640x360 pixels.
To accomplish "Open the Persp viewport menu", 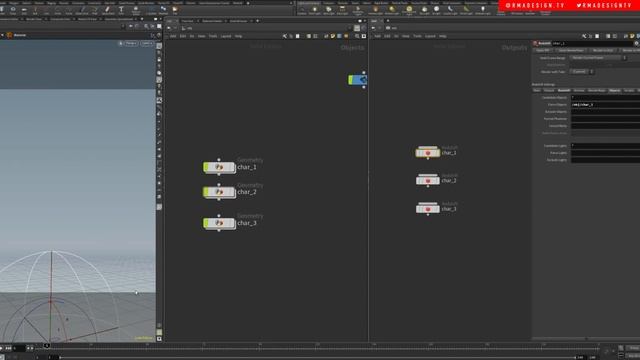I will coord(131,43).
